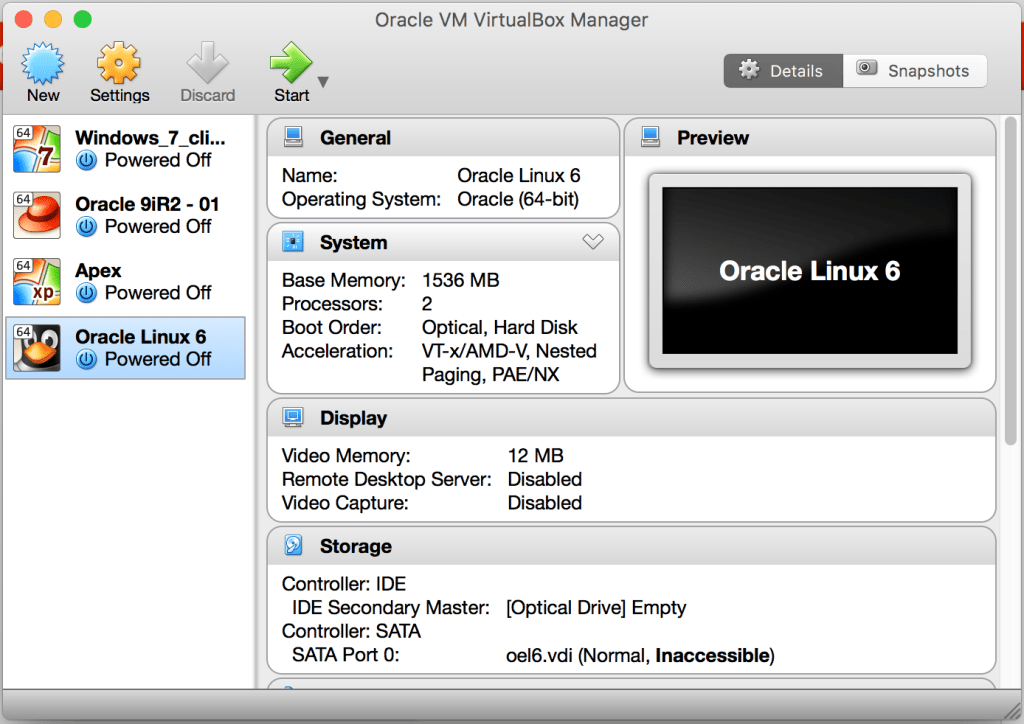Click the details pane vertical scrollbar

click(1010, 281)
